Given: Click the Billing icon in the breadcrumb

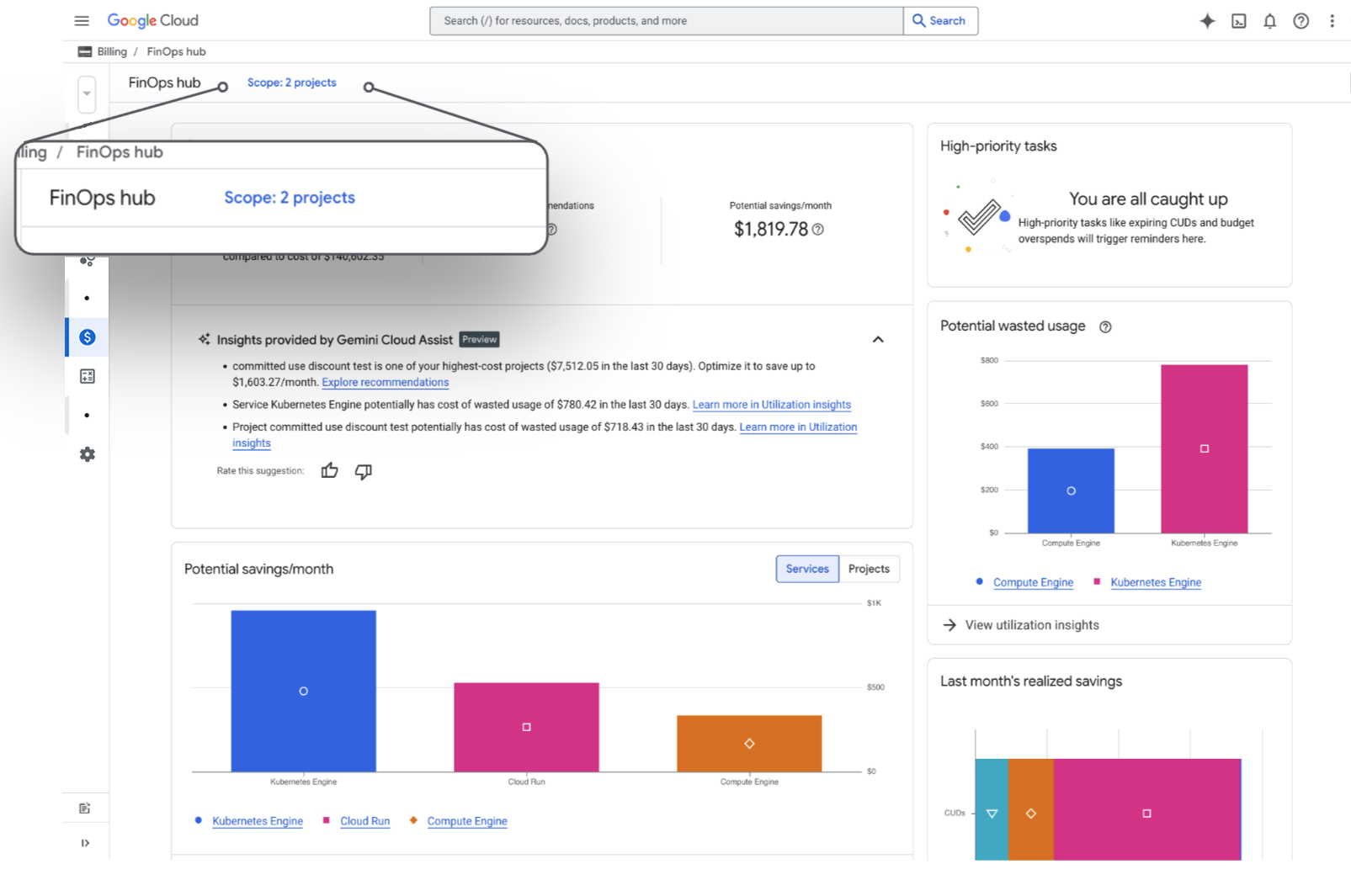Looking at the screenshot, I should pyautogui.click(x=85, y=51).
